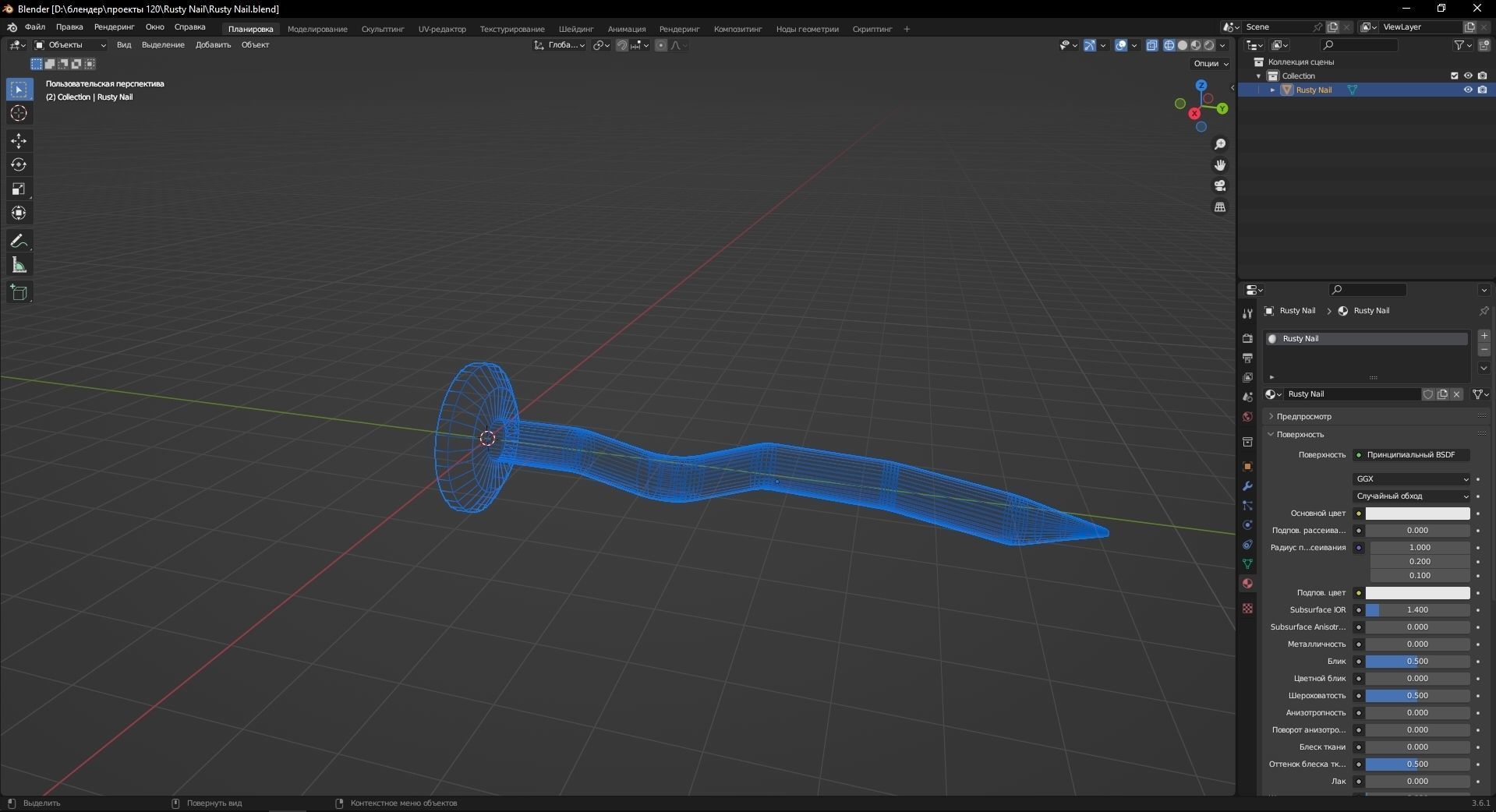Open the Object Data mesh tab
The width and height of the screenshot is (1496, 812).
point(1247,564)
